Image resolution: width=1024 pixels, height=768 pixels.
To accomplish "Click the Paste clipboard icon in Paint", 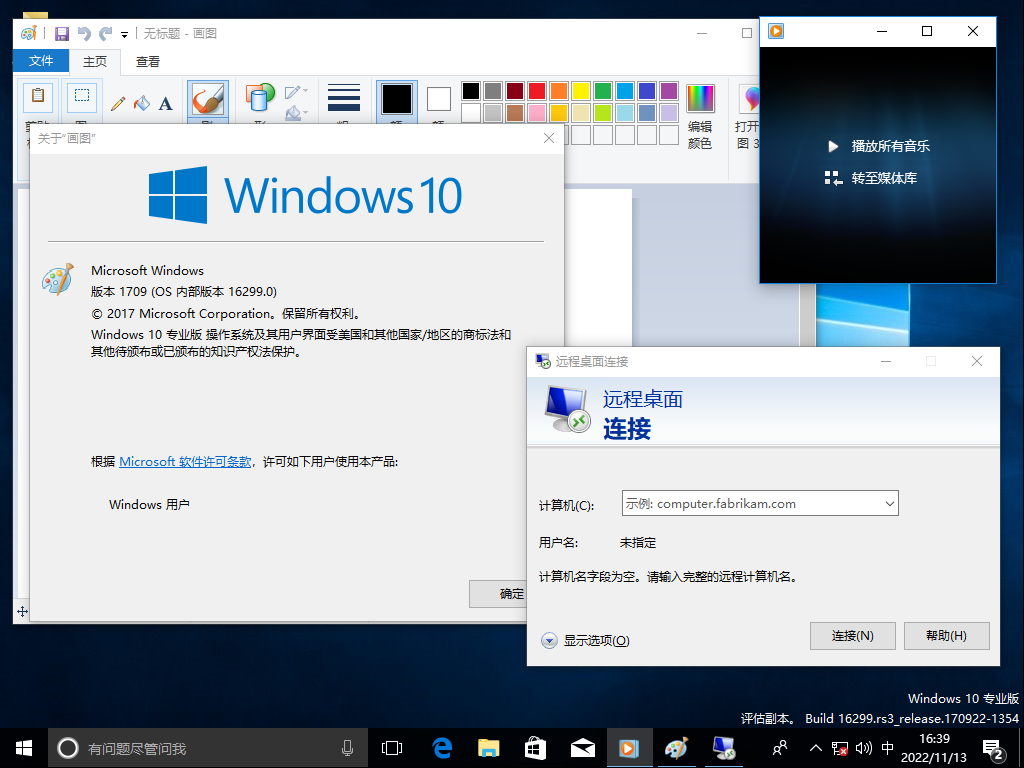I will [38, 97].
